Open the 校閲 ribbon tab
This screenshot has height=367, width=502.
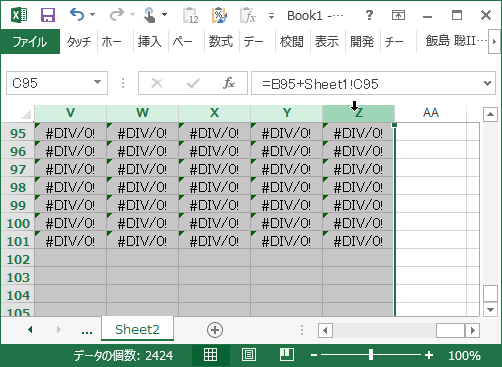292,42
